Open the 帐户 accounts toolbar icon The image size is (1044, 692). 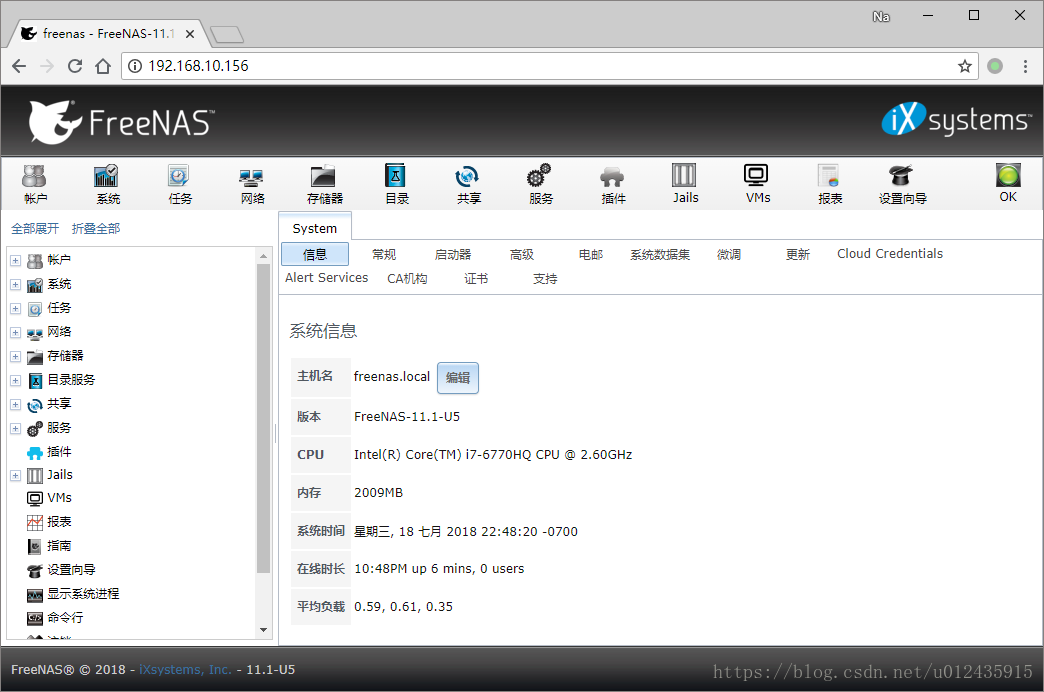pos(35,183)
